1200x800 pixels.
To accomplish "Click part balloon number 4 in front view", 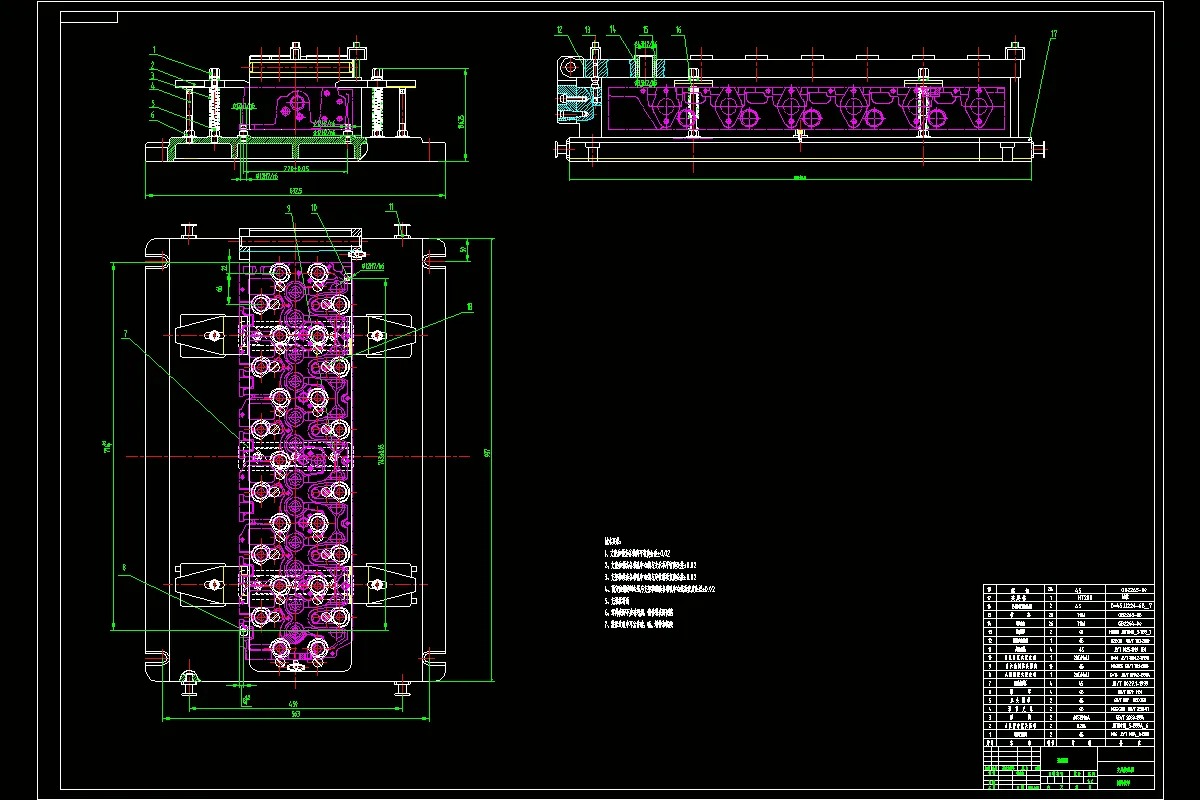I will tap(155, 86).
